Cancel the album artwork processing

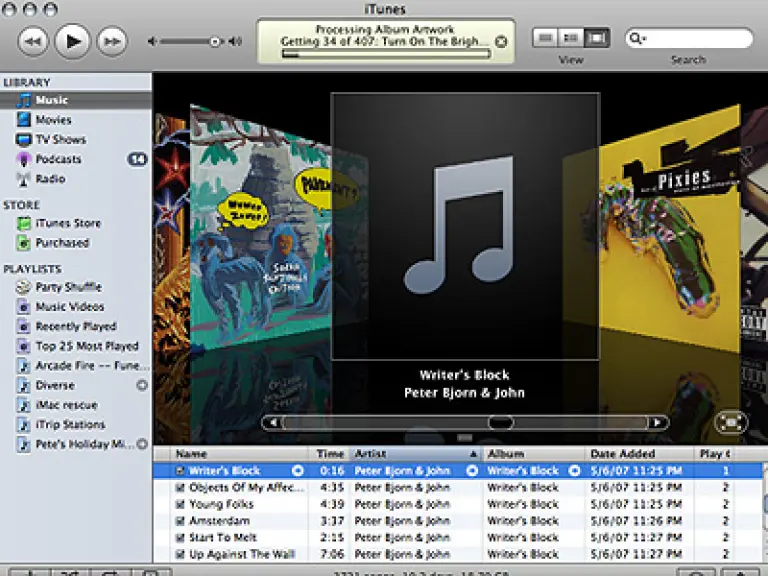tap(501, 42)
